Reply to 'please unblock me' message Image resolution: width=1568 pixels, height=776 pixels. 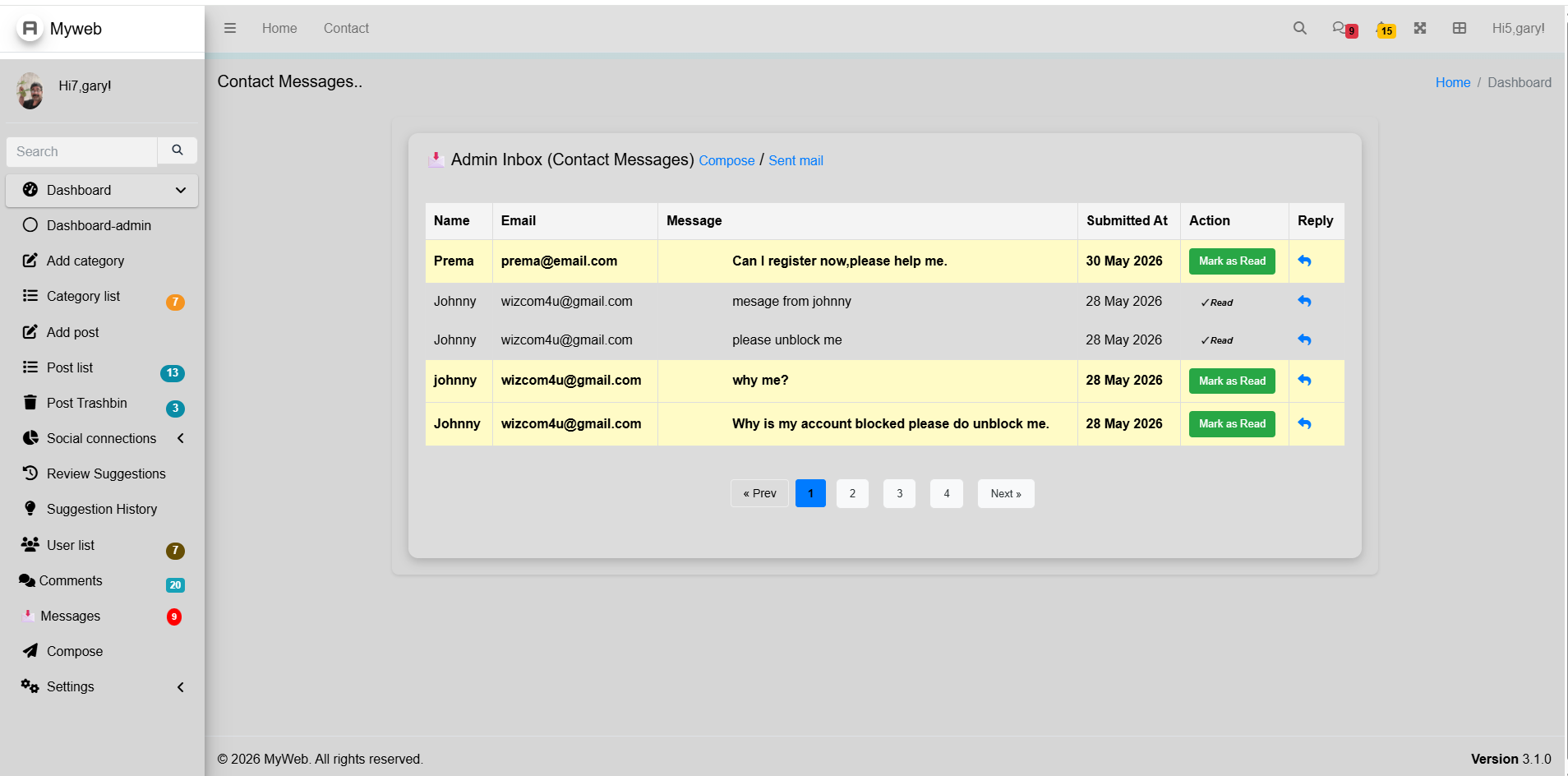click(x=1304, y=339)
